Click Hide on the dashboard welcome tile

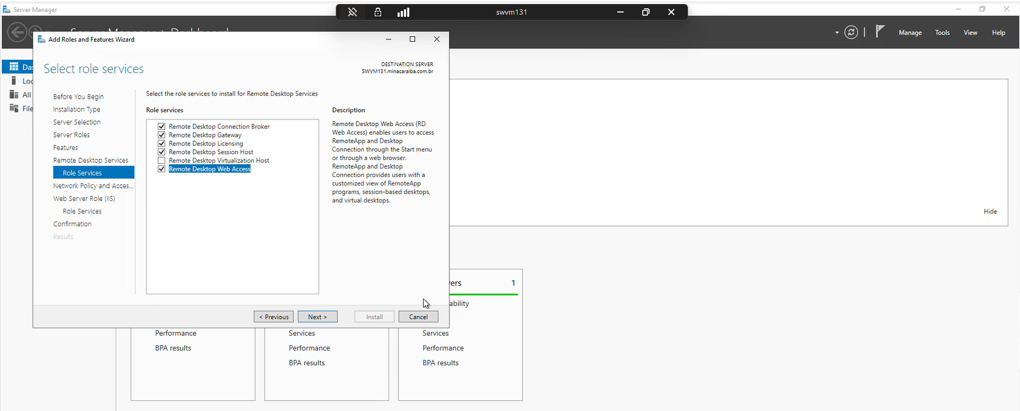click(x=990, y=211)
